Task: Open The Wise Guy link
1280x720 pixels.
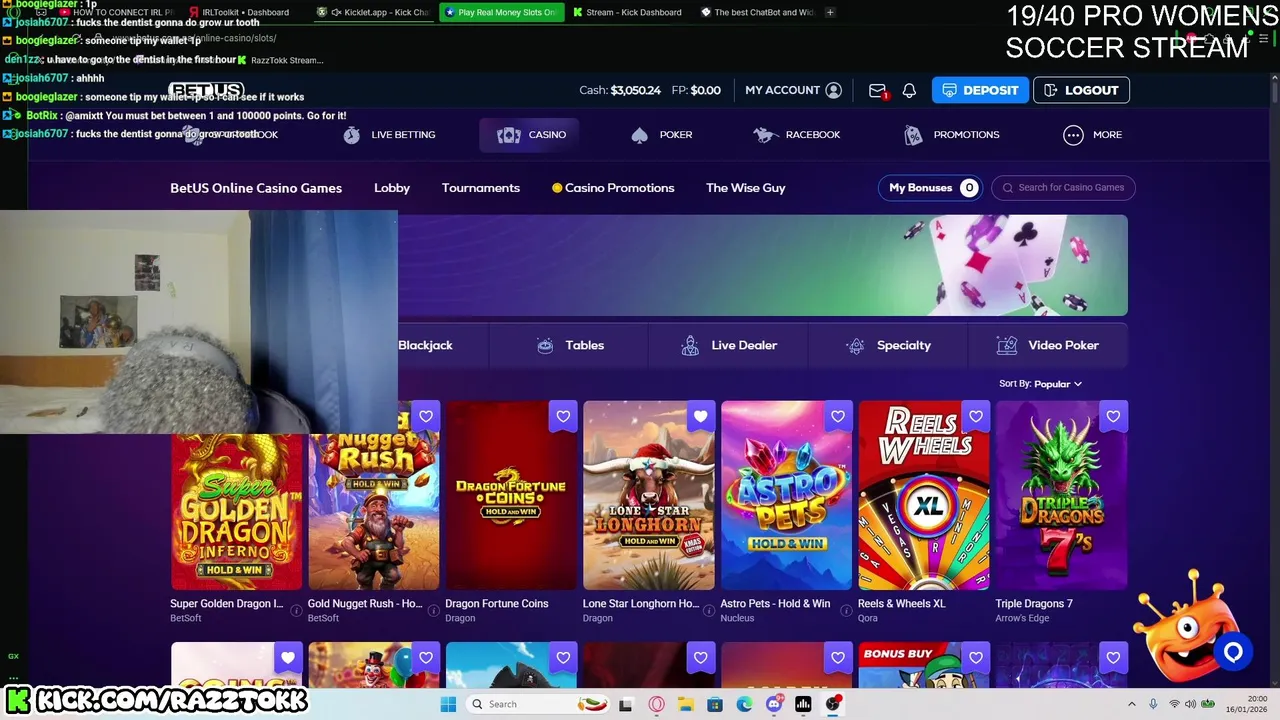Action: (746, 188)
